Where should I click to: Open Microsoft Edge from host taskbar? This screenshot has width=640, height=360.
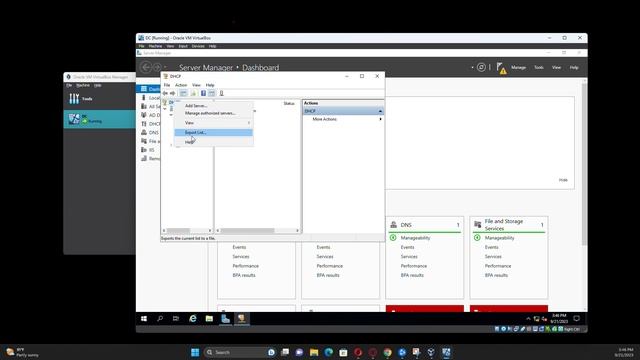pyautogui.click(x=329, y=352)
